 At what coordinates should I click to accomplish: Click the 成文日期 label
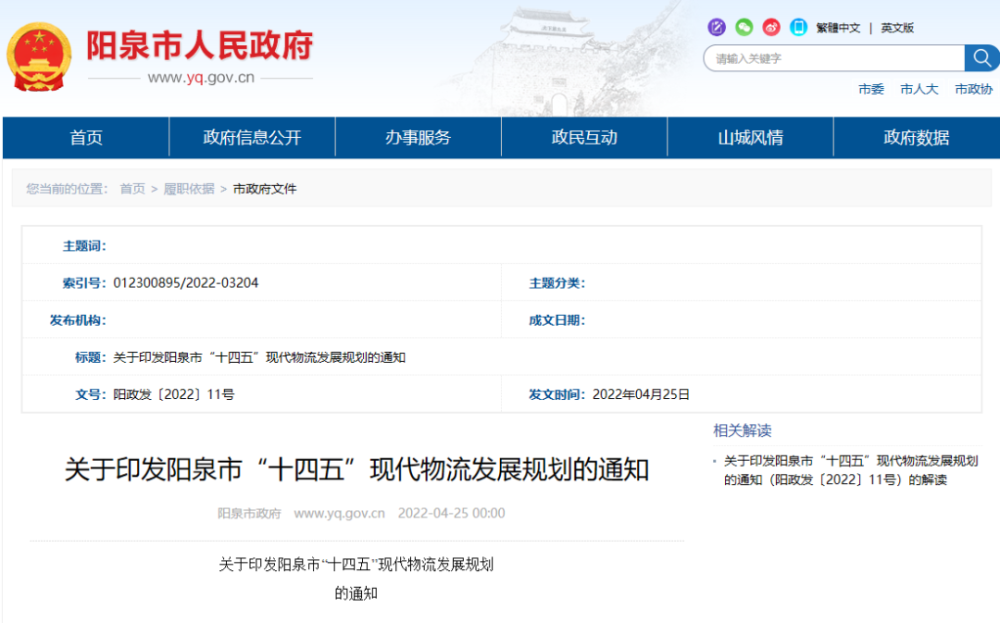[557, 320]
